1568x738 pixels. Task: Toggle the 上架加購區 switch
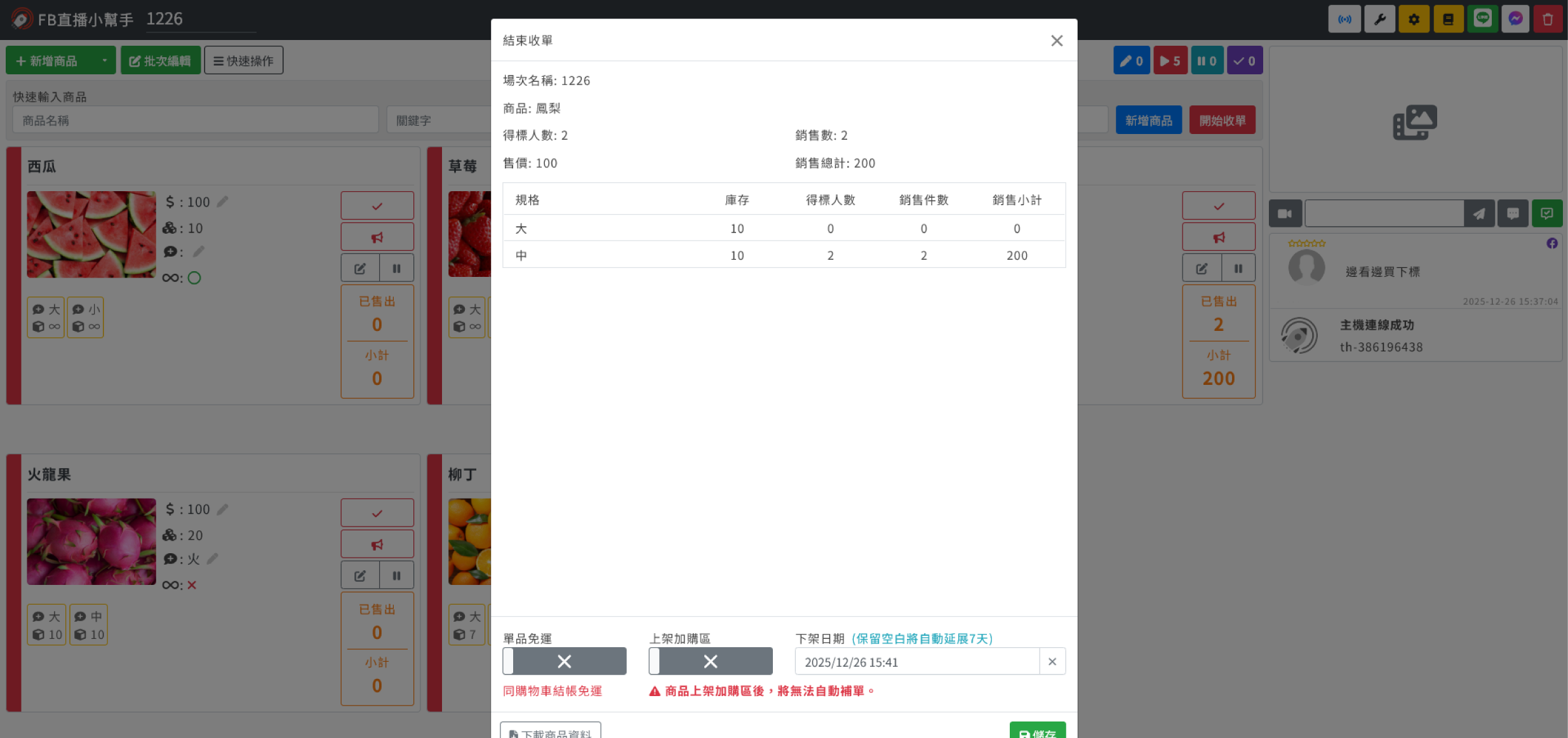click(710, 661)
